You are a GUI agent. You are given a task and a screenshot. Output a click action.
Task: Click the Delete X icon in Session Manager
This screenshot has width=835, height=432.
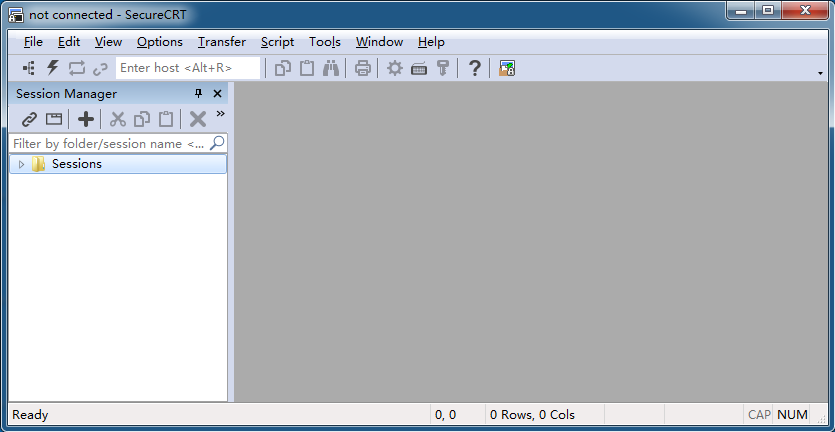(x=198, y=119)
